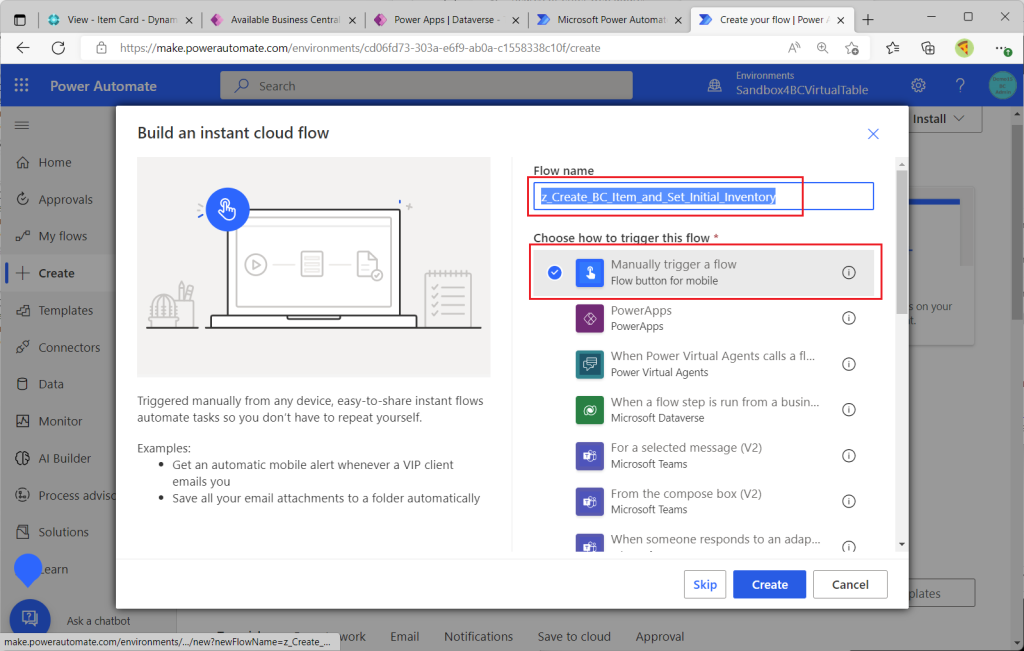Click the Email template category
Viewport: 1024px width, 651px height.
point(404,636)
